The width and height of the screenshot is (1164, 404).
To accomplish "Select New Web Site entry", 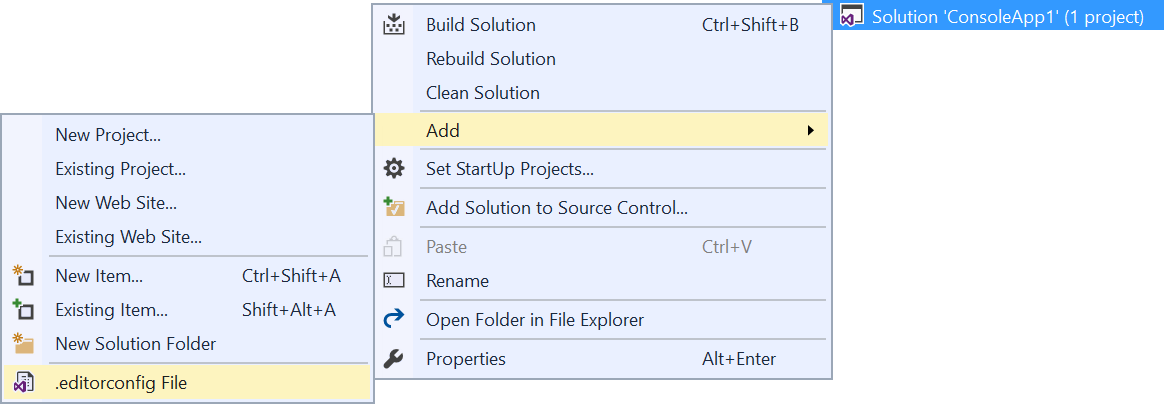I will [x=116, y=203].
